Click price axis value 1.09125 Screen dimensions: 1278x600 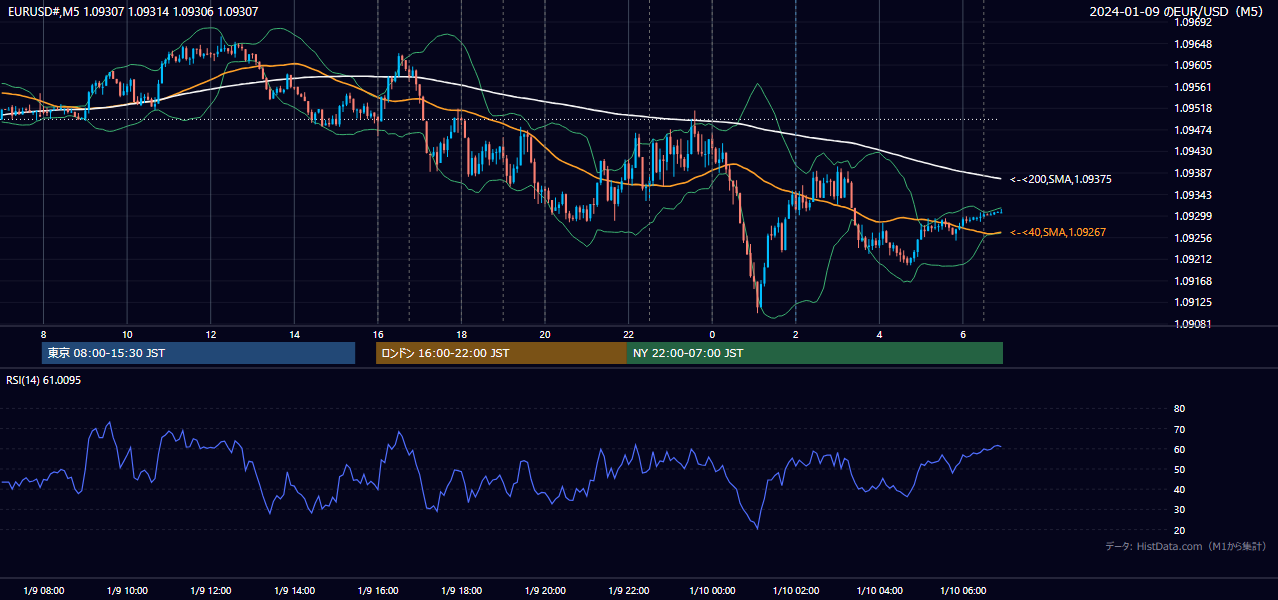pyautogui.click(x=1193, y=302)
